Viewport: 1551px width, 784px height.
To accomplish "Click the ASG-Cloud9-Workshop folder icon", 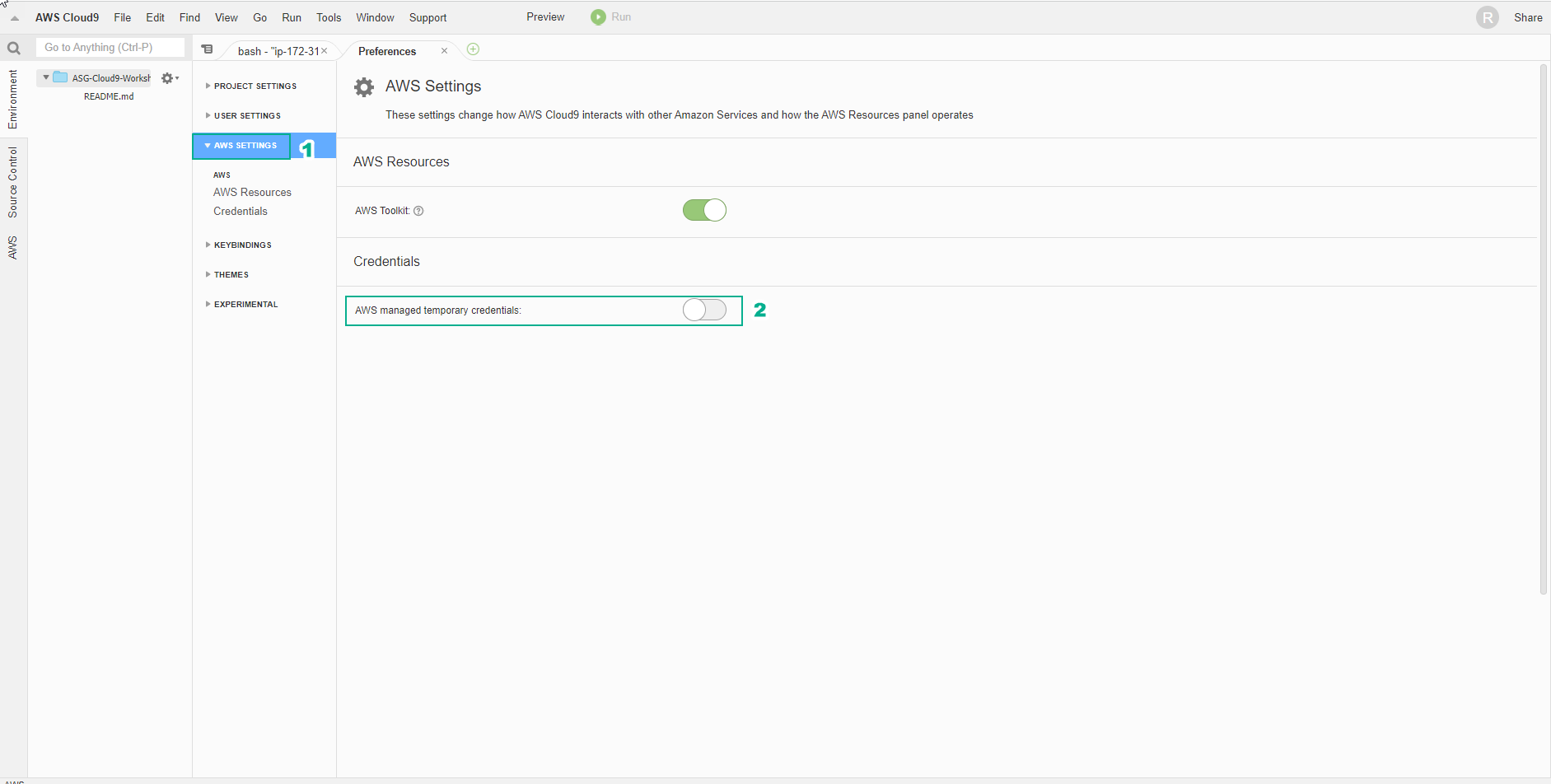I will (60, 77).
